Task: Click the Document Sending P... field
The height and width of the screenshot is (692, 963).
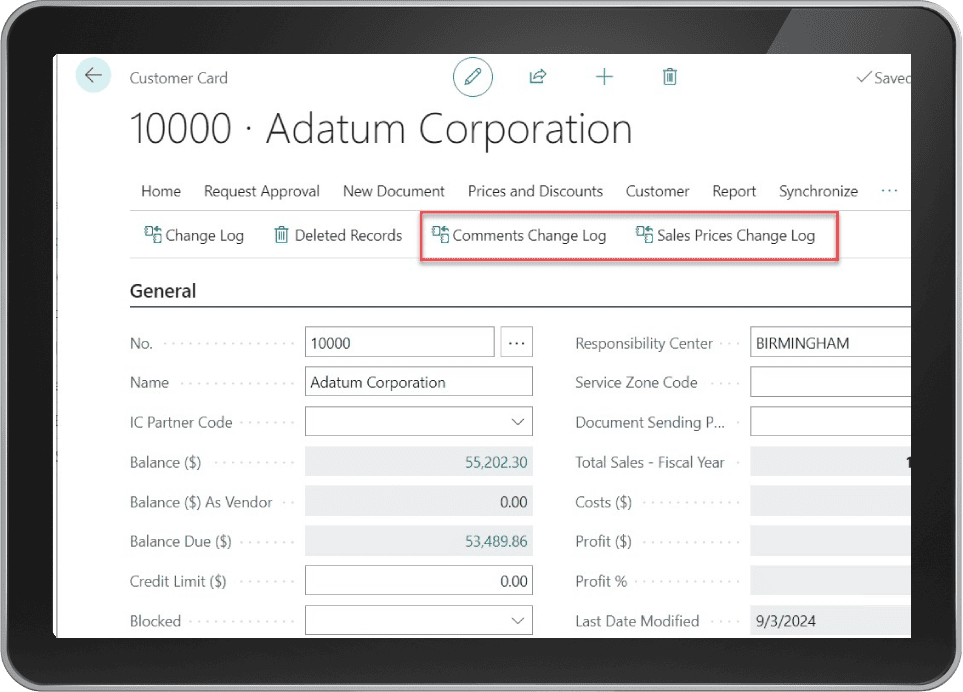Action: point(830,422)
